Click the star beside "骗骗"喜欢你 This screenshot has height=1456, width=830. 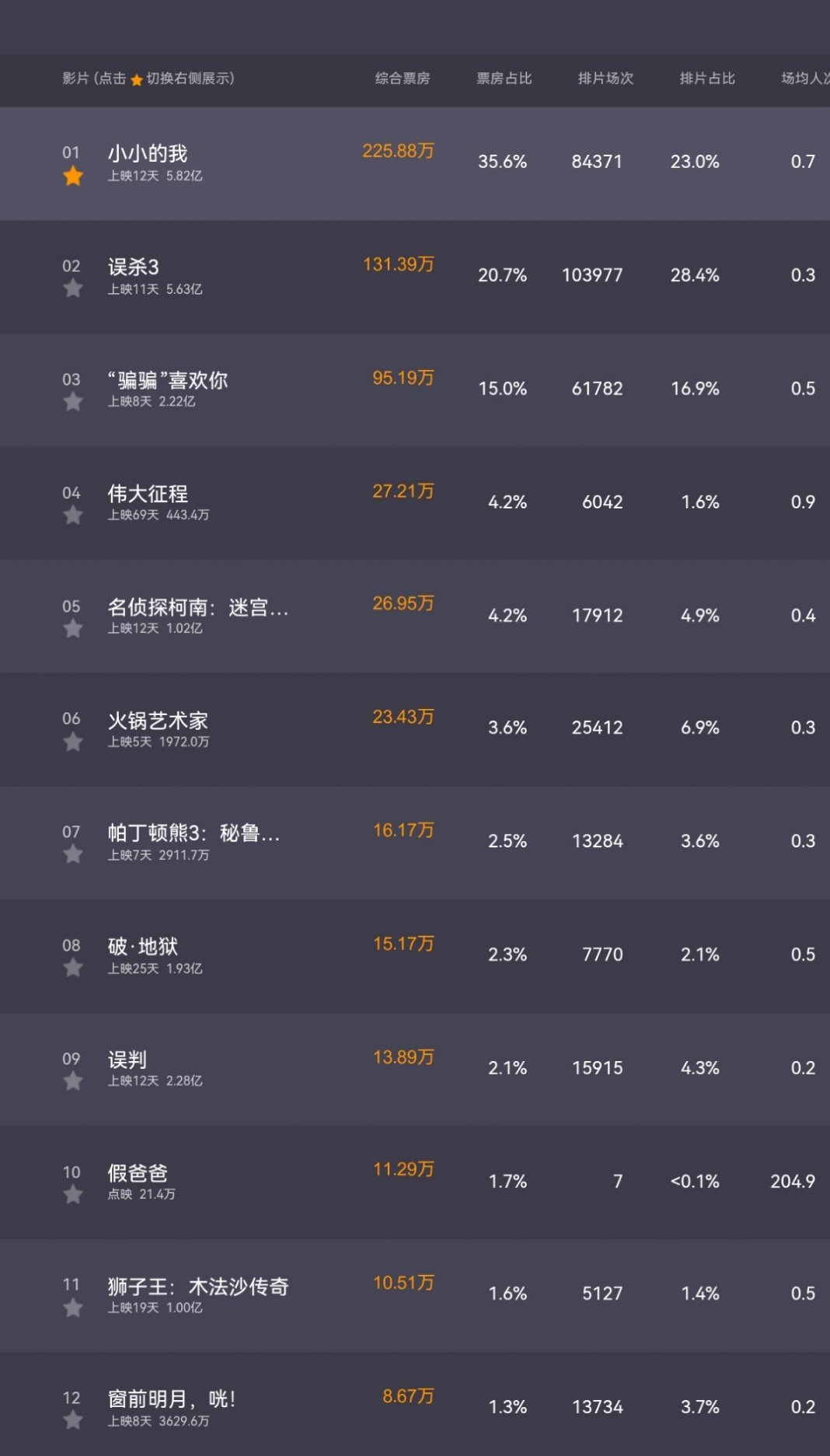[73, 402]
